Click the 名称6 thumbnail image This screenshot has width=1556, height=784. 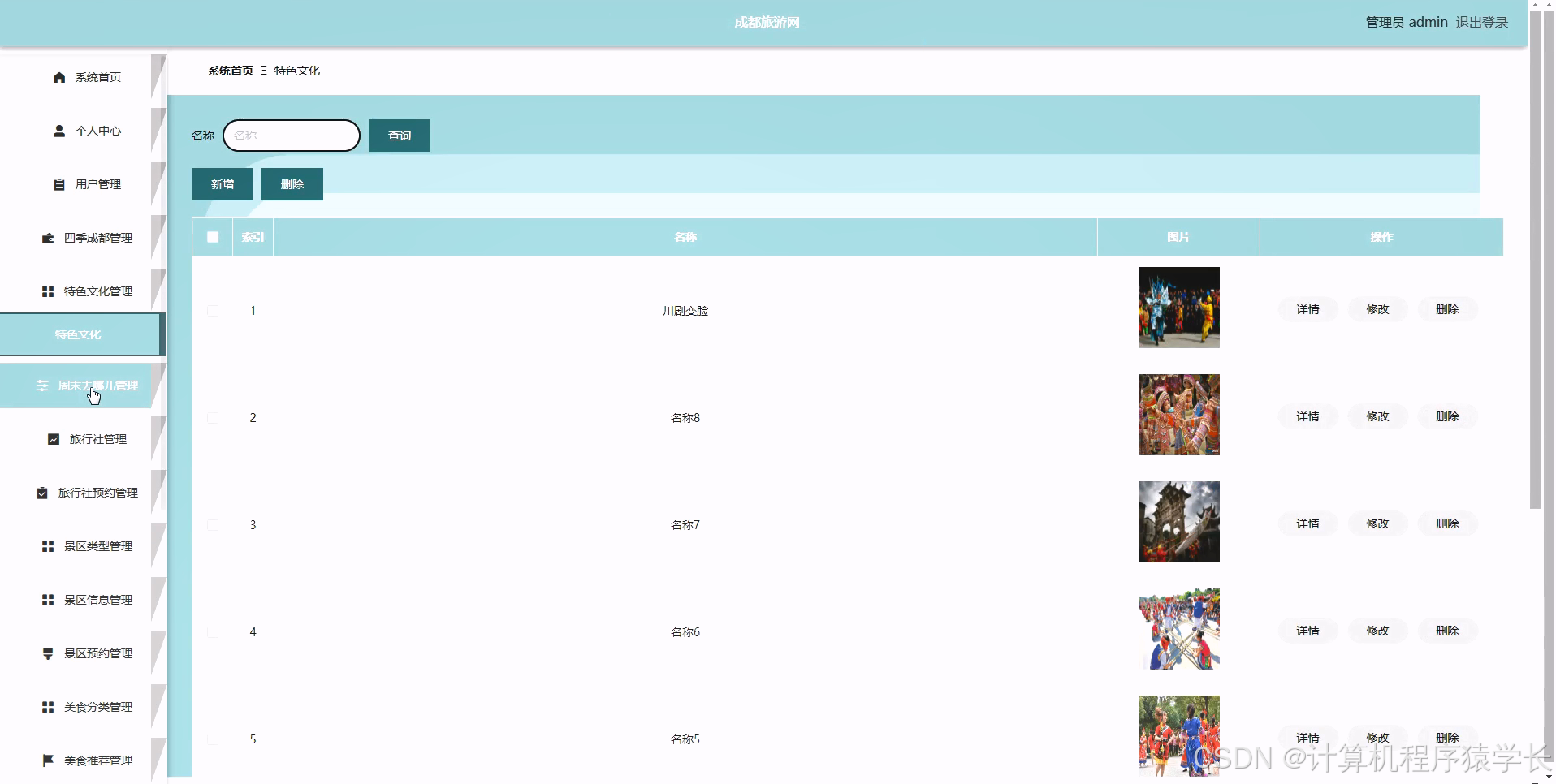1178,629
